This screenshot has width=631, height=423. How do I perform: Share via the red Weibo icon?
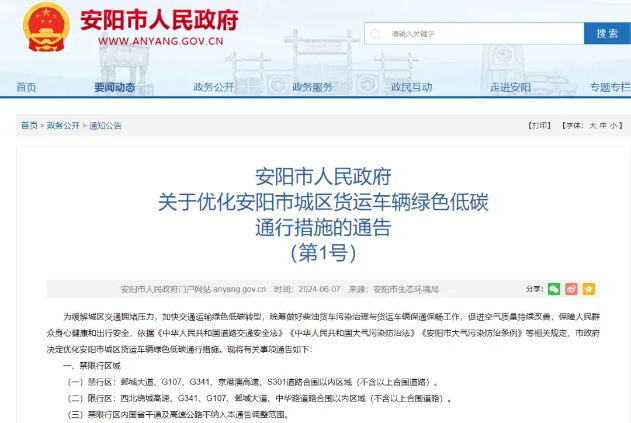pyautogui.click(x=571, y=289)
